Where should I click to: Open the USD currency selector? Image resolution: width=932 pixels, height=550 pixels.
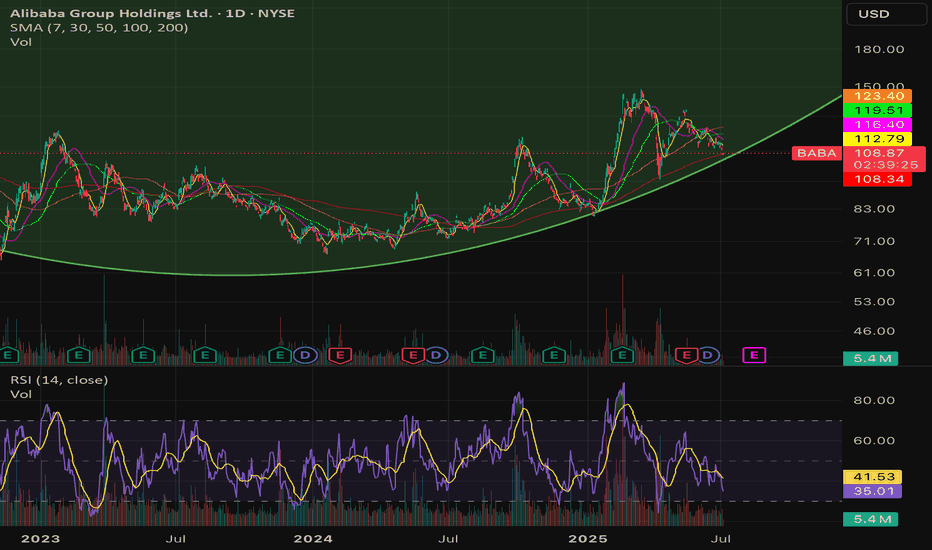(x=886, y=14)
